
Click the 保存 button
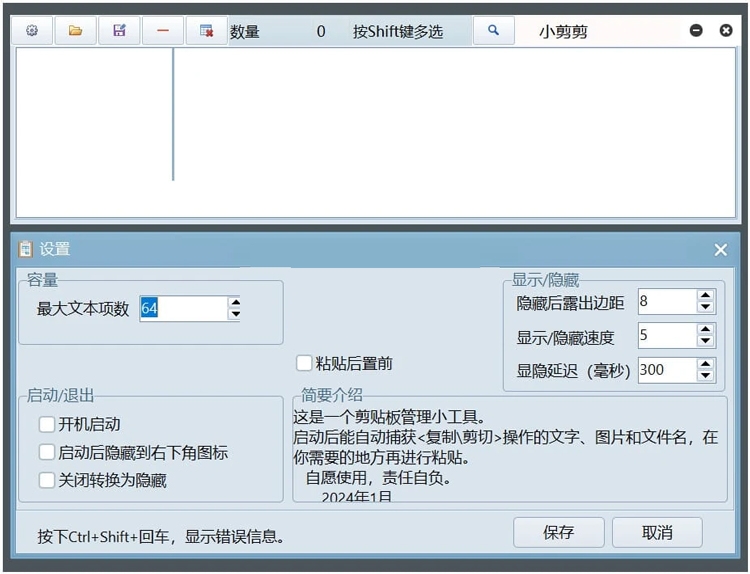(558, 533)
